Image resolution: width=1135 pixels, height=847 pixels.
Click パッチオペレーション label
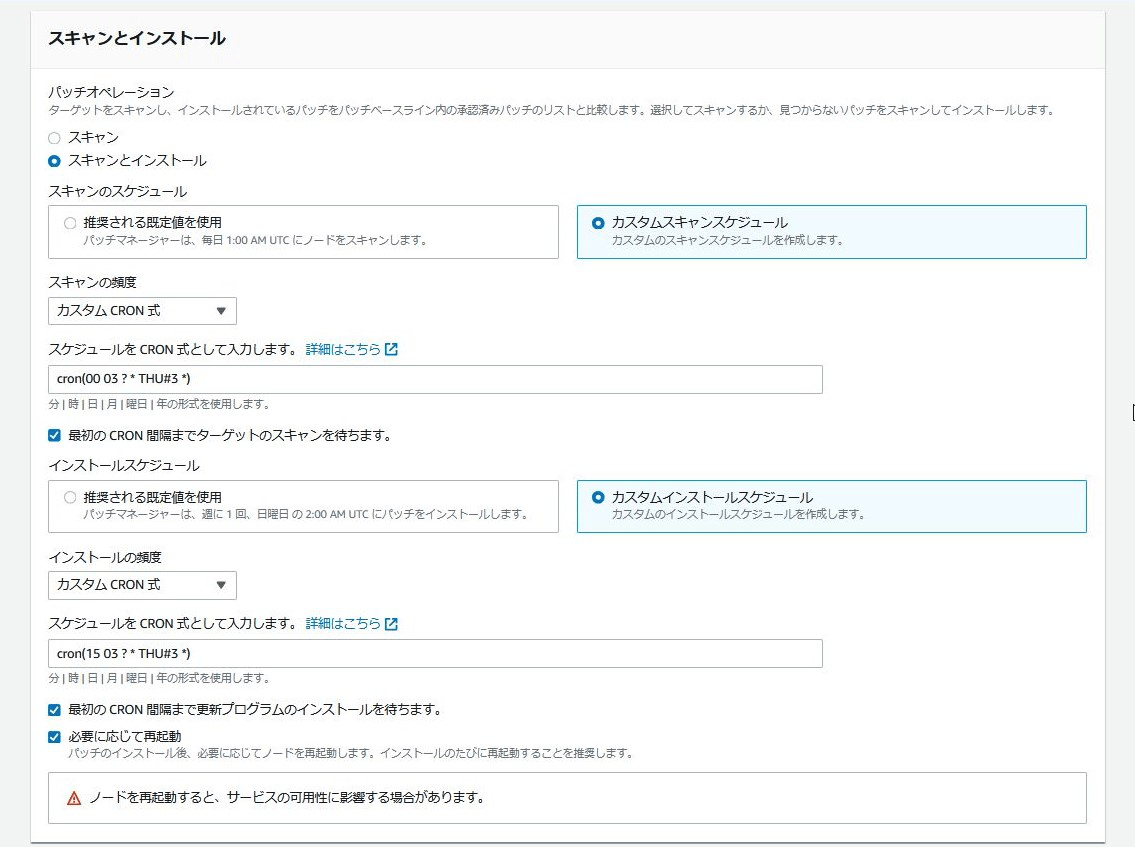111,92
